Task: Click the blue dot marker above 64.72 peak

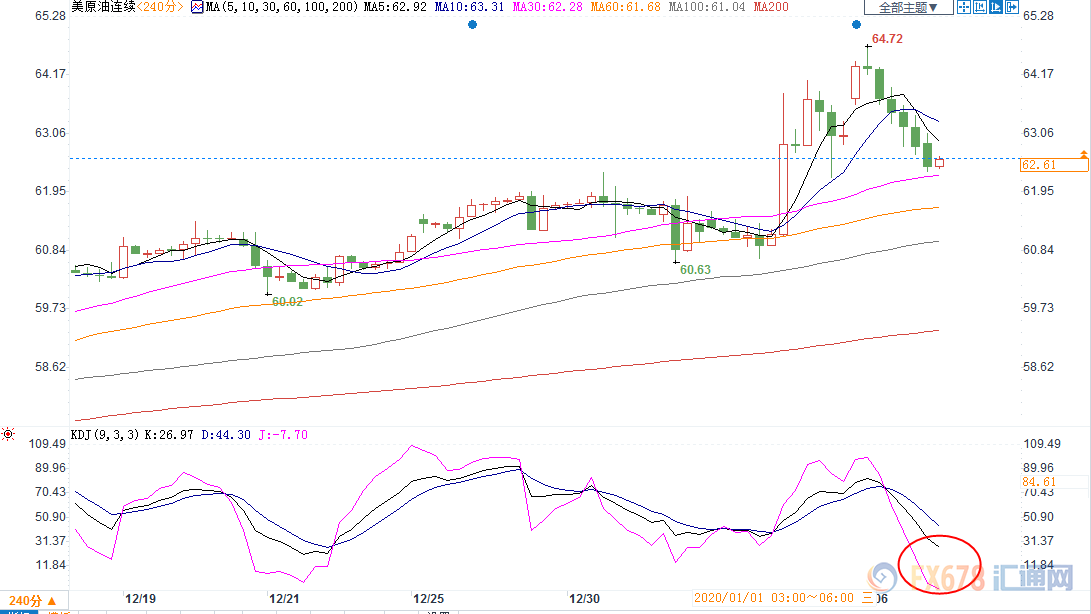Action: click(x=857, y=24)
